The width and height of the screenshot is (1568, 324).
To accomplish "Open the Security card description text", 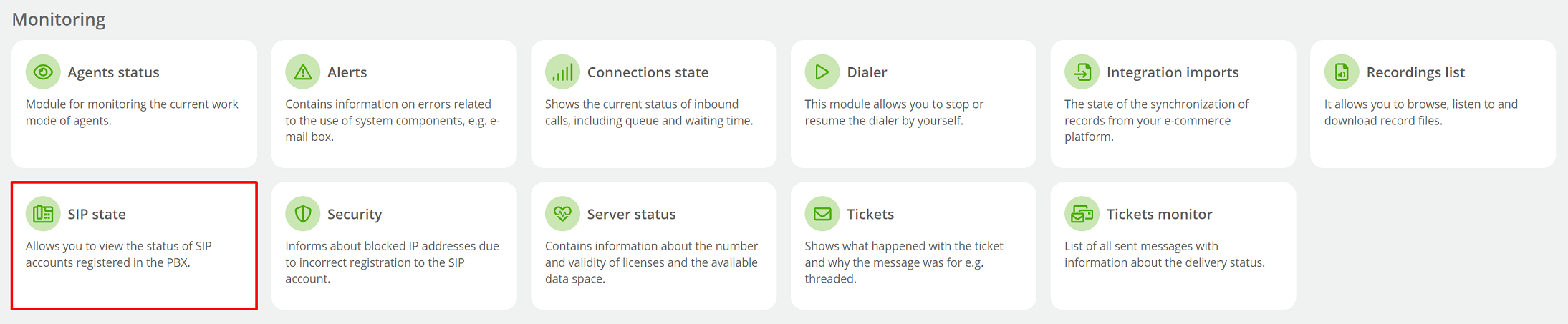I will pos(392,262).
